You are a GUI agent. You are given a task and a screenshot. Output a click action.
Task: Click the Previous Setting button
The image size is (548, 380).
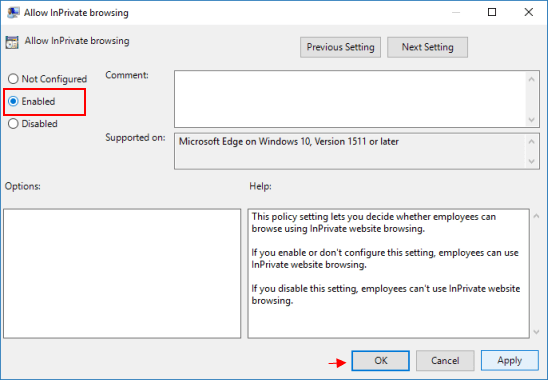(x=340, y=47)
